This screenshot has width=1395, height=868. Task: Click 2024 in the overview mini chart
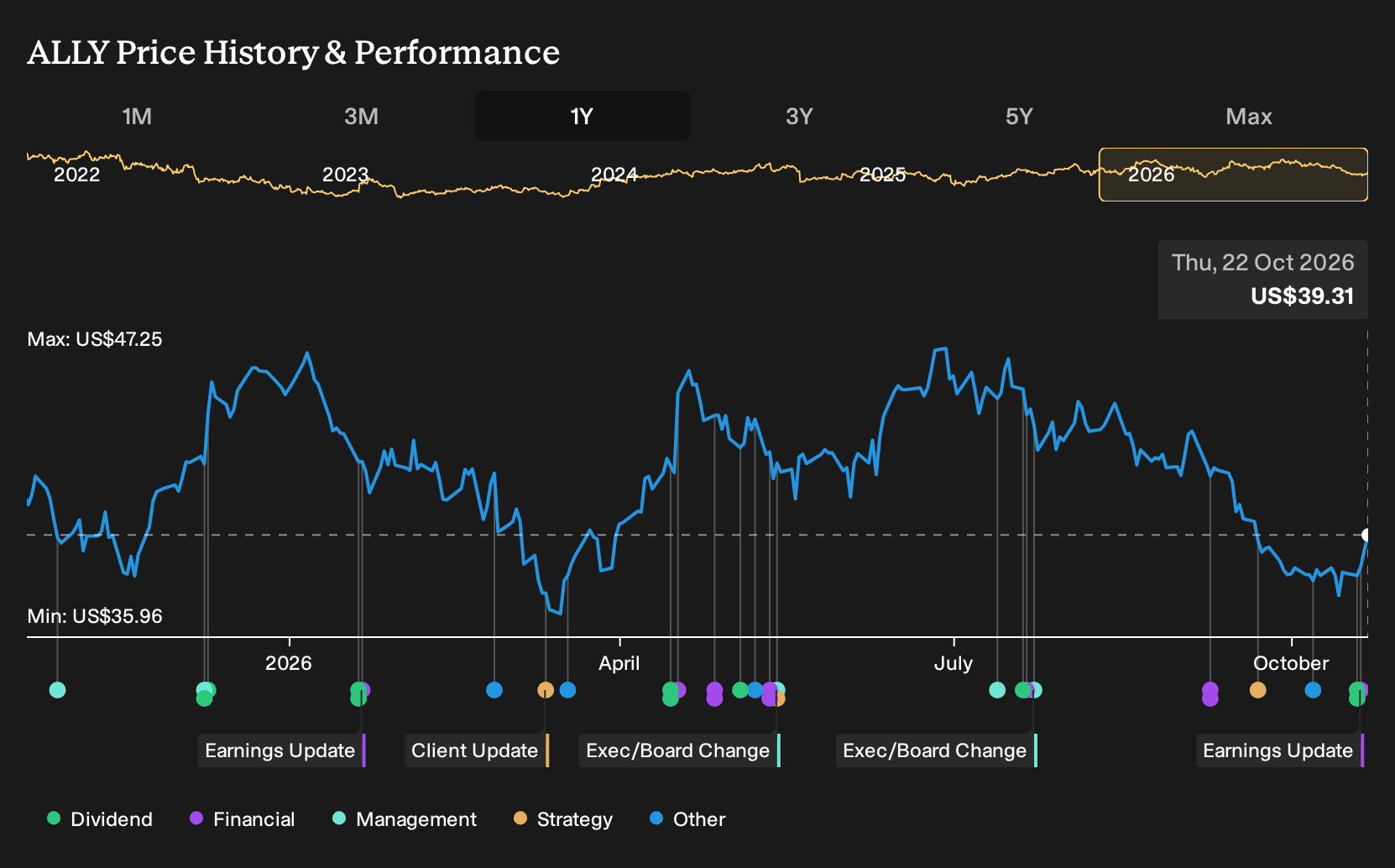pyautogui.click(x=614, y=175)
